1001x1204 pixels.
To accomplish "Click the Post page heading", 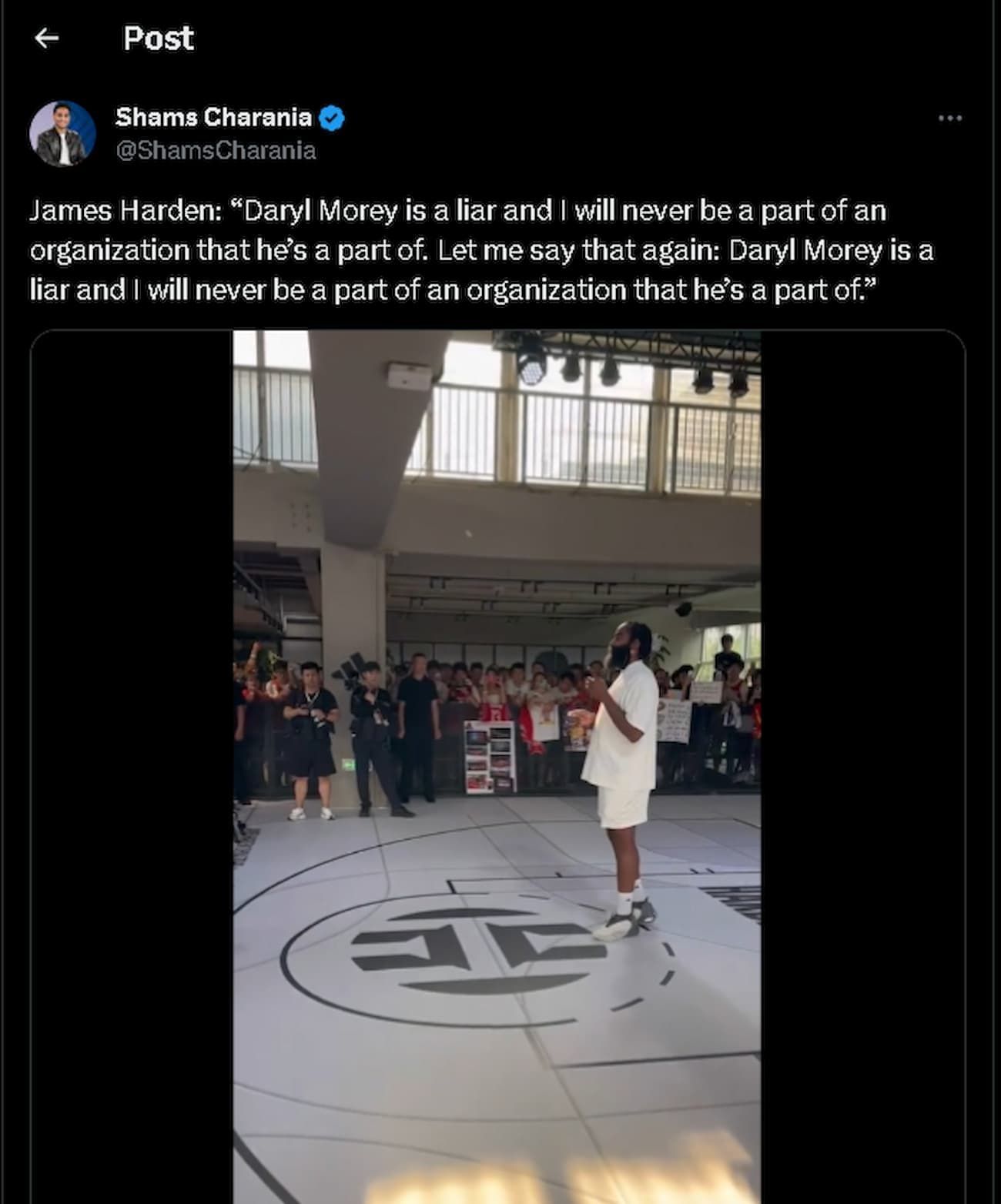I will [159, 38].
